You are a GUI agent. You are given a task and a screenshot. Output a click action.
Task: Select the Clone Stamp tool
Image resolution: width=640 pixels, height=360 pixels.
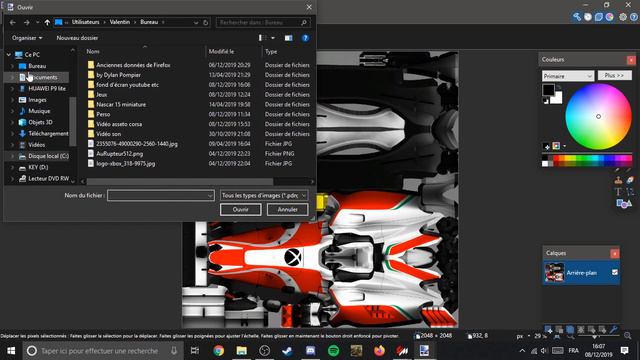click(x=618, y=180)
